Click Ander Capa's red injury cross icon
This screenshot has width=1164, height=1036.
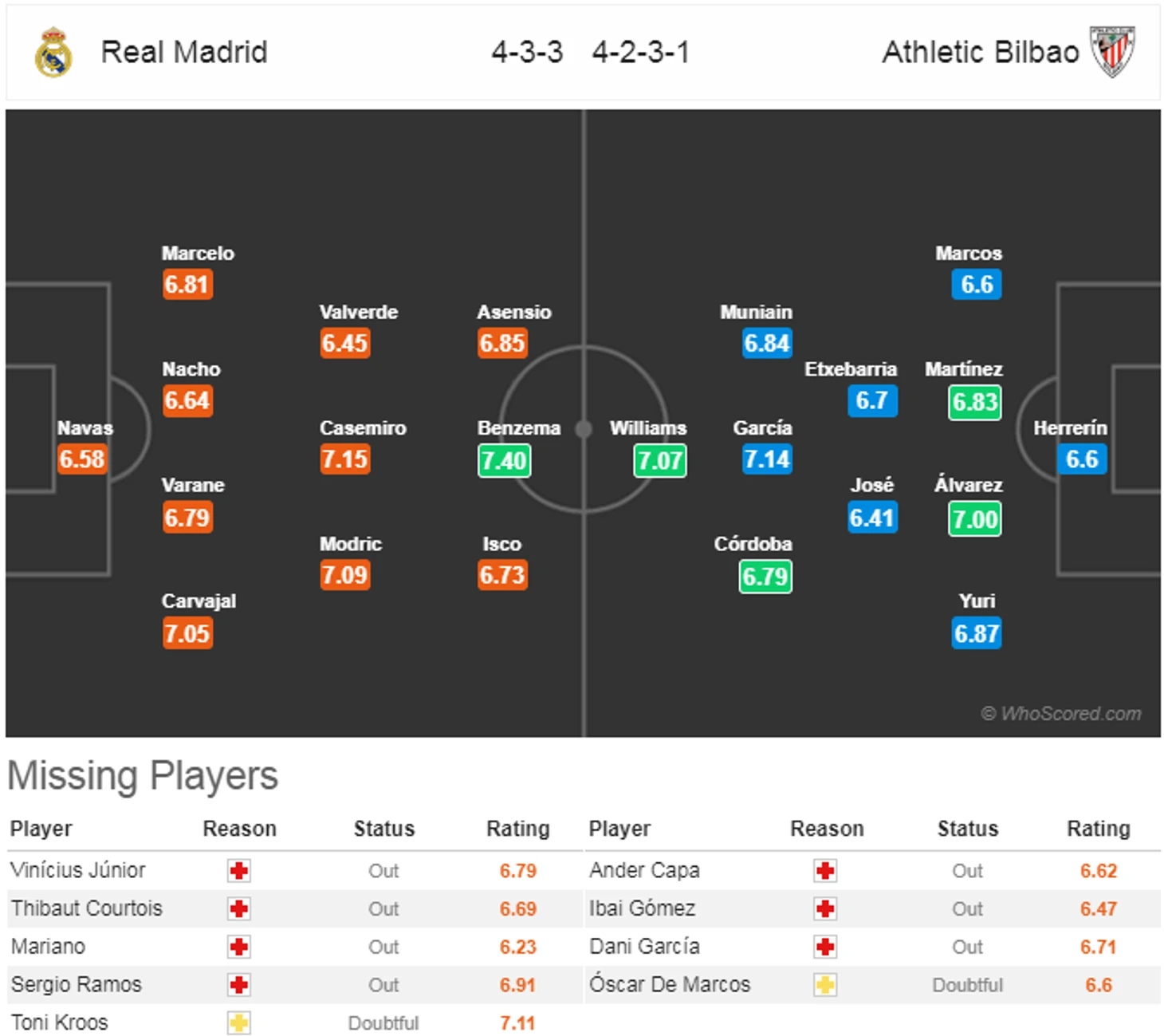tap(825, 870)
